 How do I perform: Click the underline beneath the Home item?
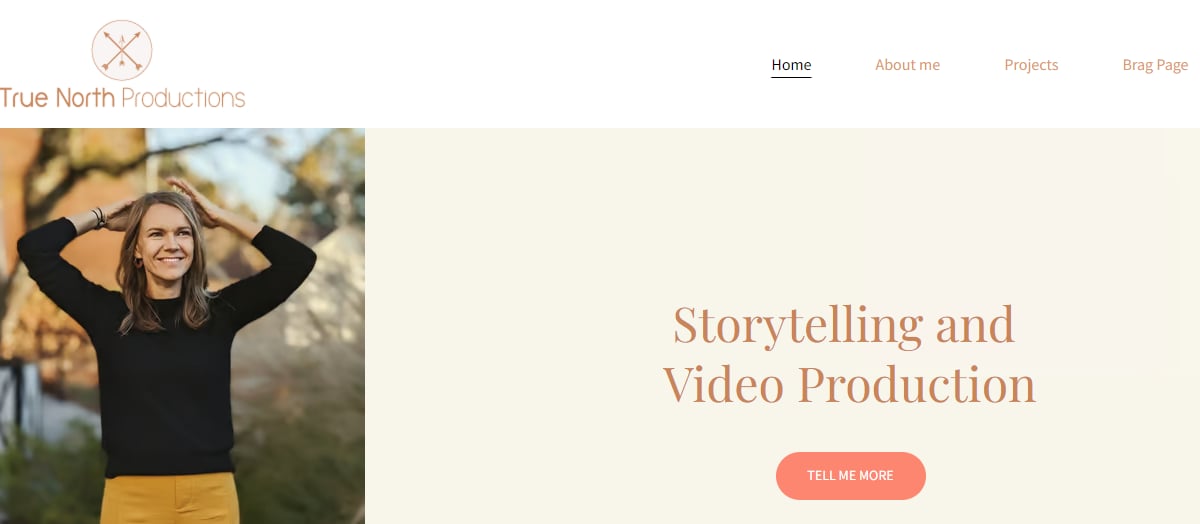pyautogui.click(x=791, y=76)
